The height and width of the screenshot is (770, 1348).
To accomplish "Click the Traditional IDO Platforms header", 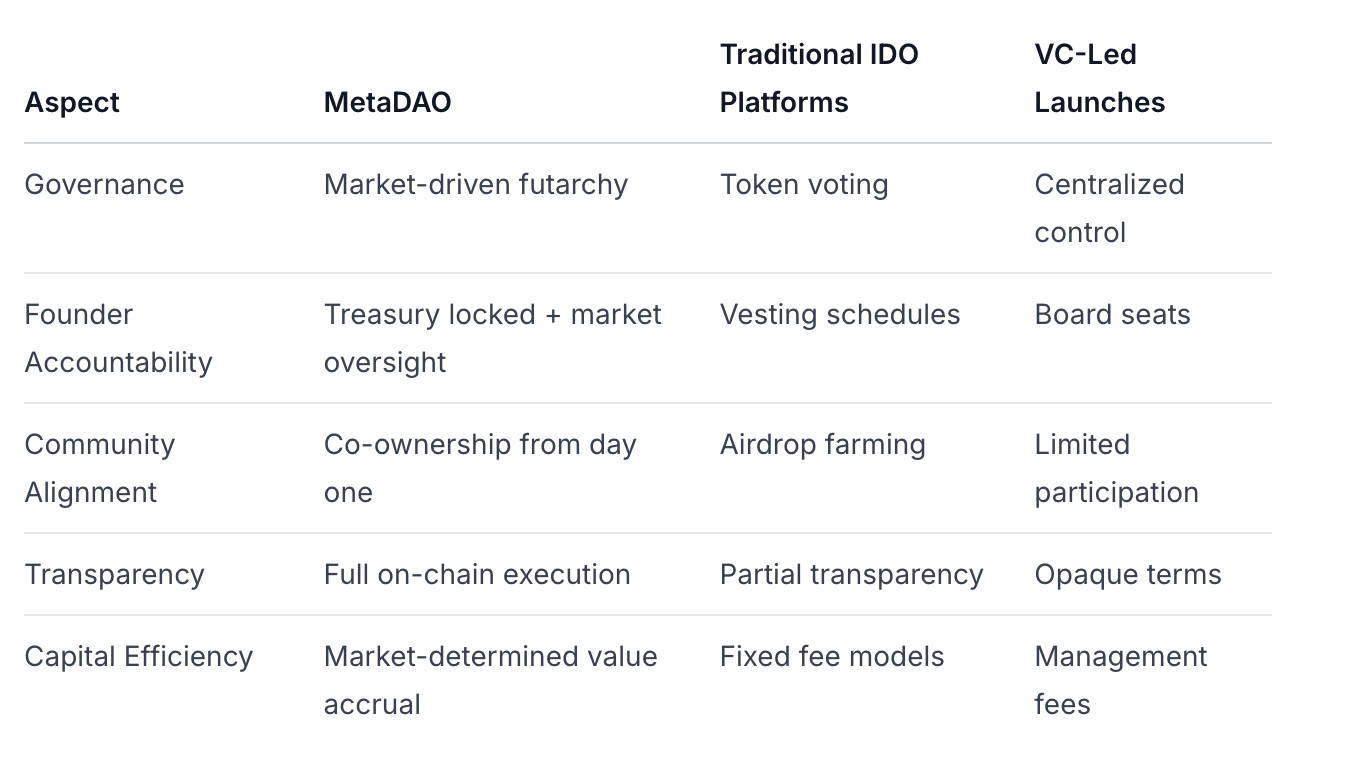I will (x=819, y=78).
